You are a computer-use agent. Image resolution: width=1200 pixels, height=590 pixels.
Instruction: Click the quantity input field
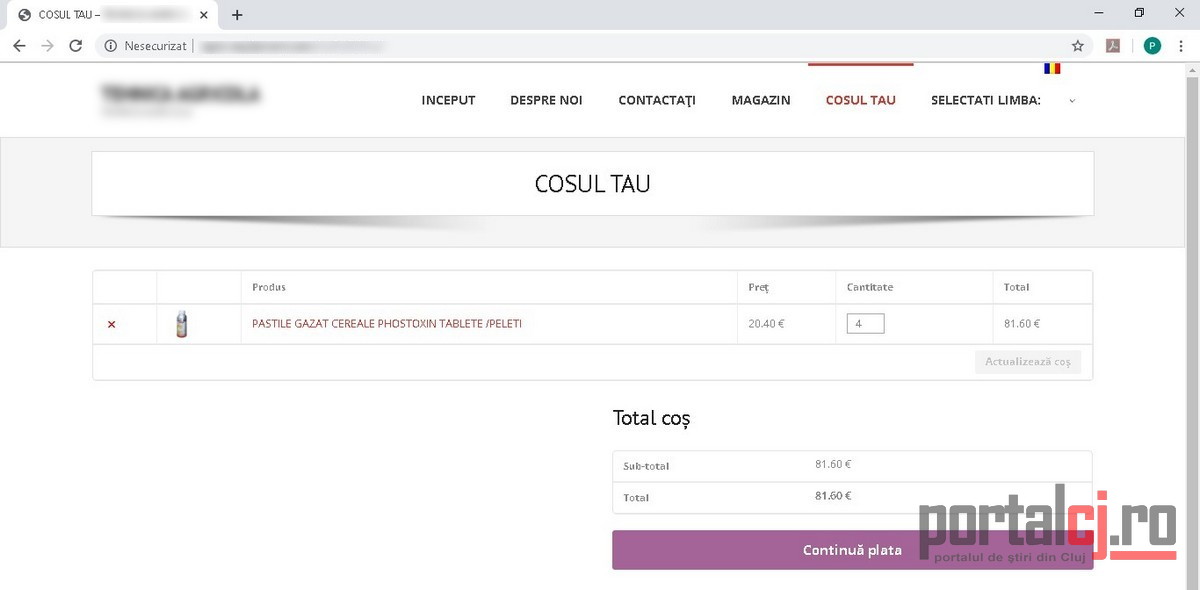865,324
